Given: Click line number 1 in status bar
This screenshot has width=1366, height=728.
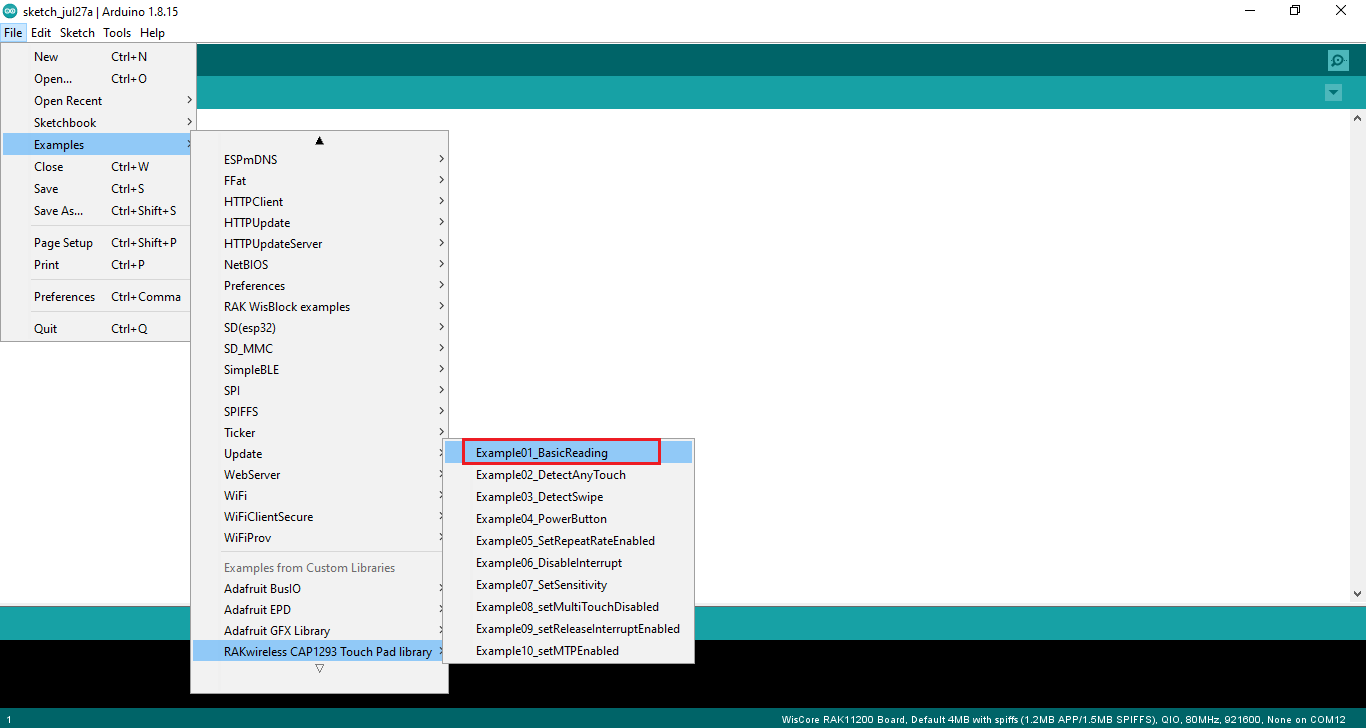Looking at the screenshot, I should coord(8,719).
